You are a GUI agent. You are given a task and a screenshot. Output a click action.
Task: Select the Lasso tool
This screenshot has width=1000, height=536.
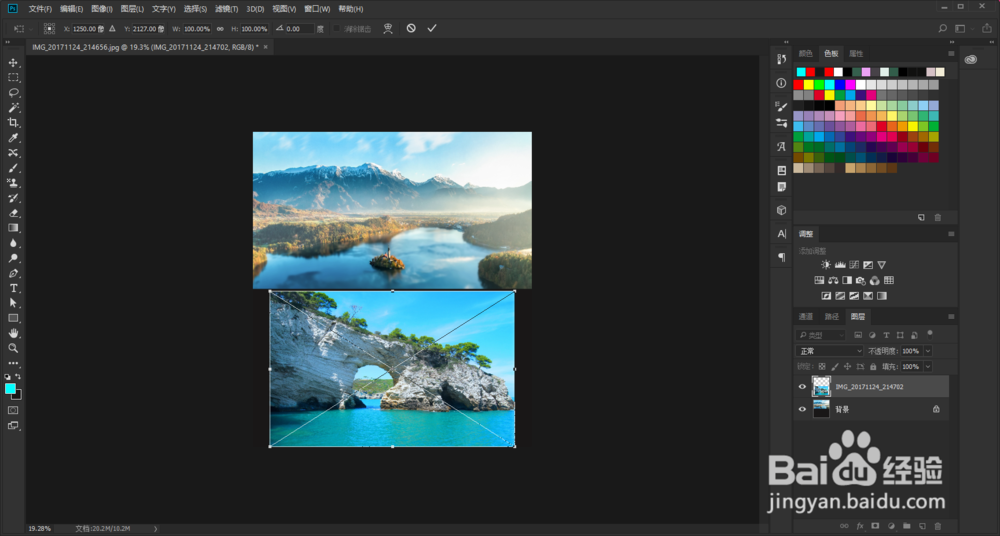(x=13, y=93)
